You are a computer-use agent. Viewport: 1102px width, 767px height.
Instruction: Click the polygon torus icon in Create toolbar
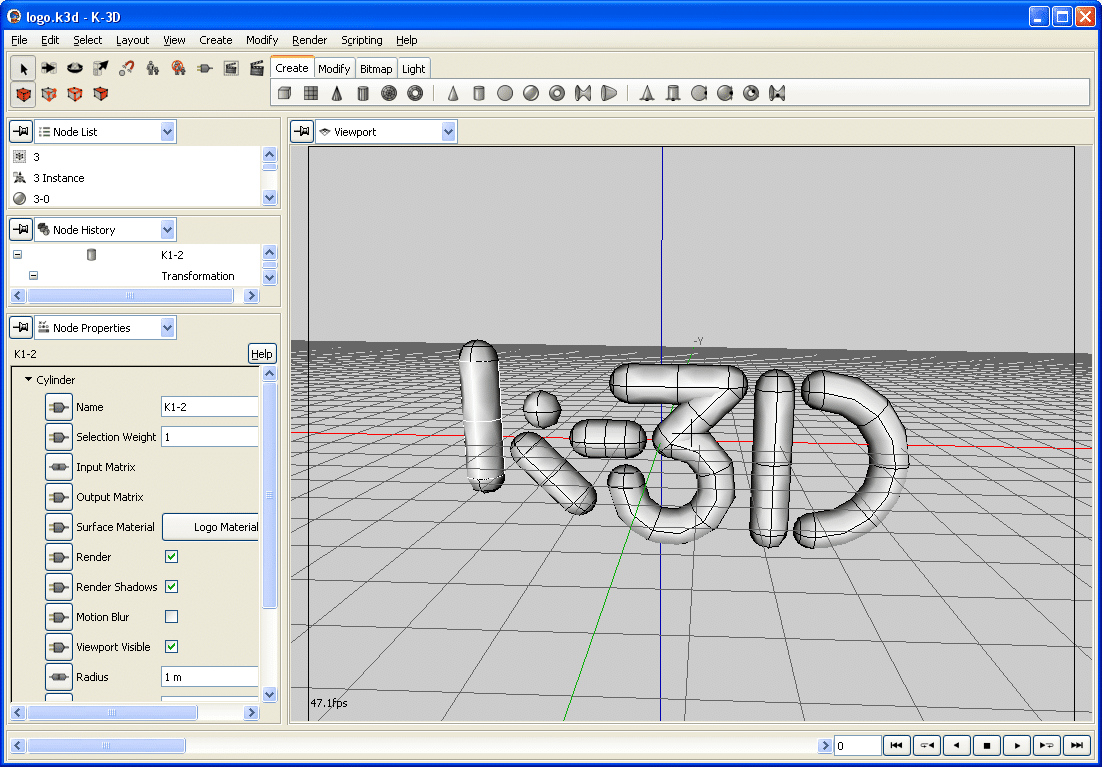click(x=415, y=93)
